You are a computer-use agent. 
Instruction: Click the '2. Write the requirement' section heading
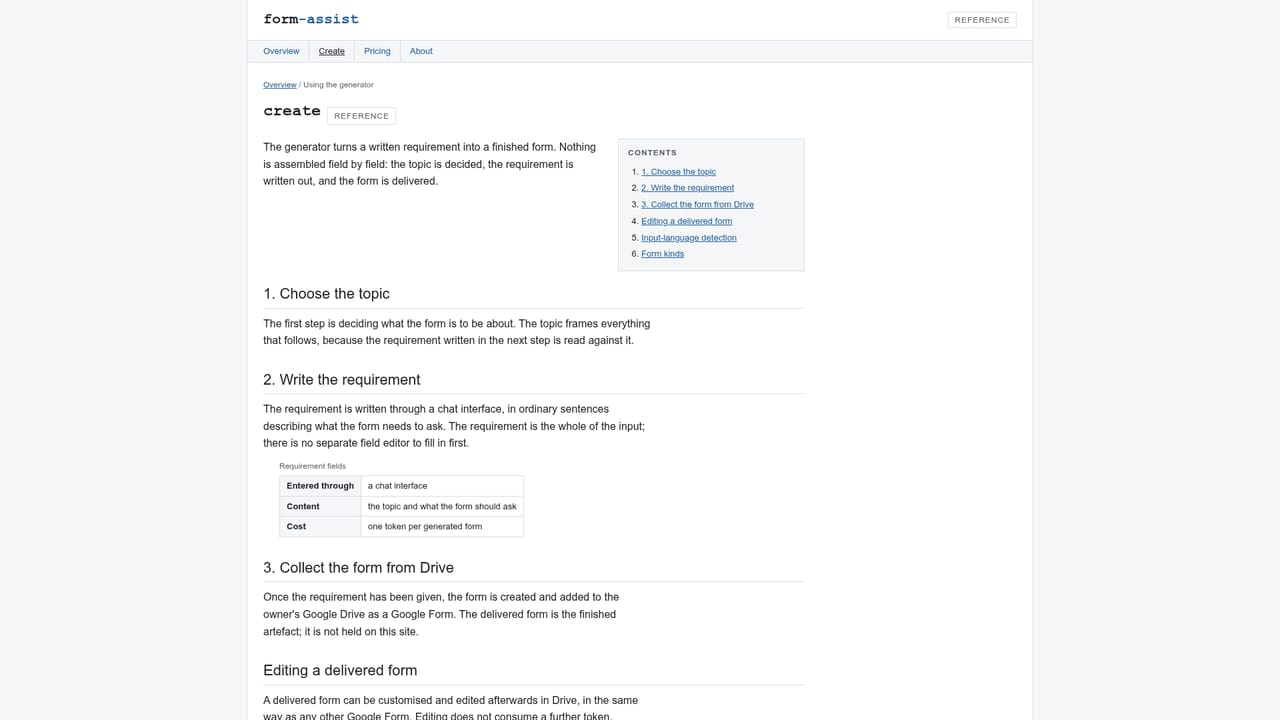pos(342,380)
